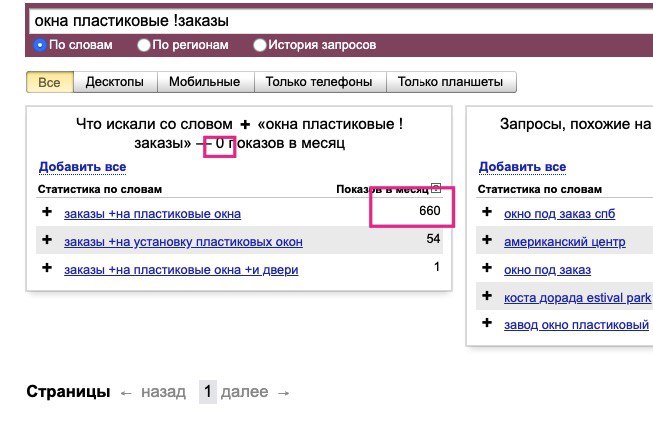Image resolution: width=653 pixels, height=428 pixels.
Task: Click help icon next to 'Показов в месяц'
Action: [x=436, y=188]
